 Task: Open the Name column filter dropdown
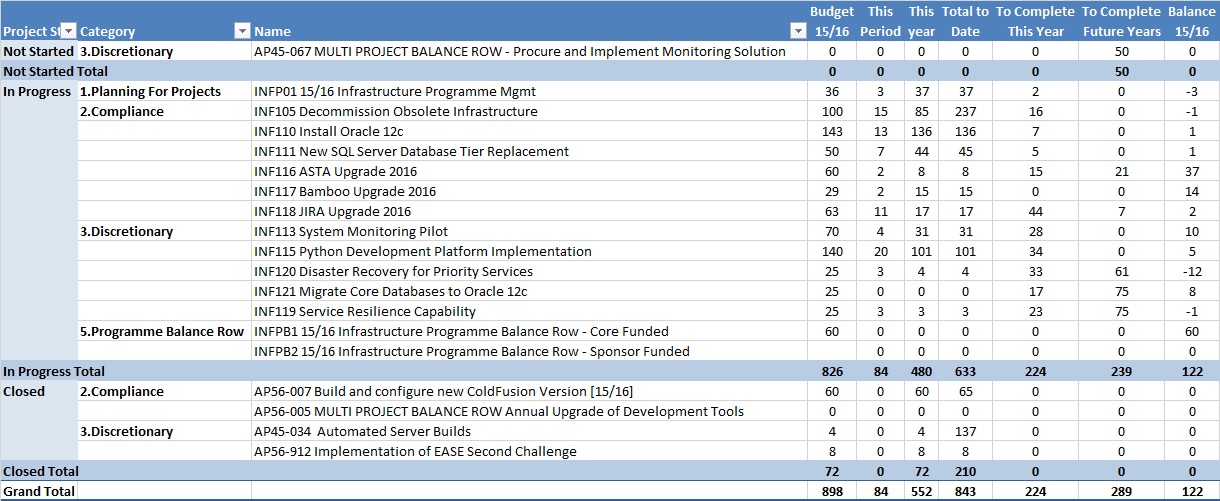(x=797, y=31)
